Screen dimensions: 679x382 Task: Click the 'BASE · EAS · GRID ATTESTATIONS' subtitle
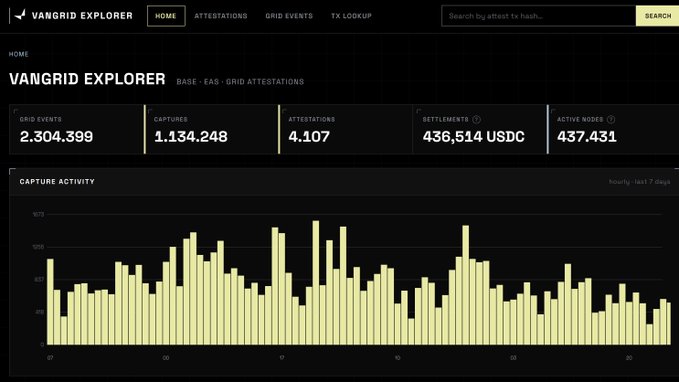click(x=240, y=81)
